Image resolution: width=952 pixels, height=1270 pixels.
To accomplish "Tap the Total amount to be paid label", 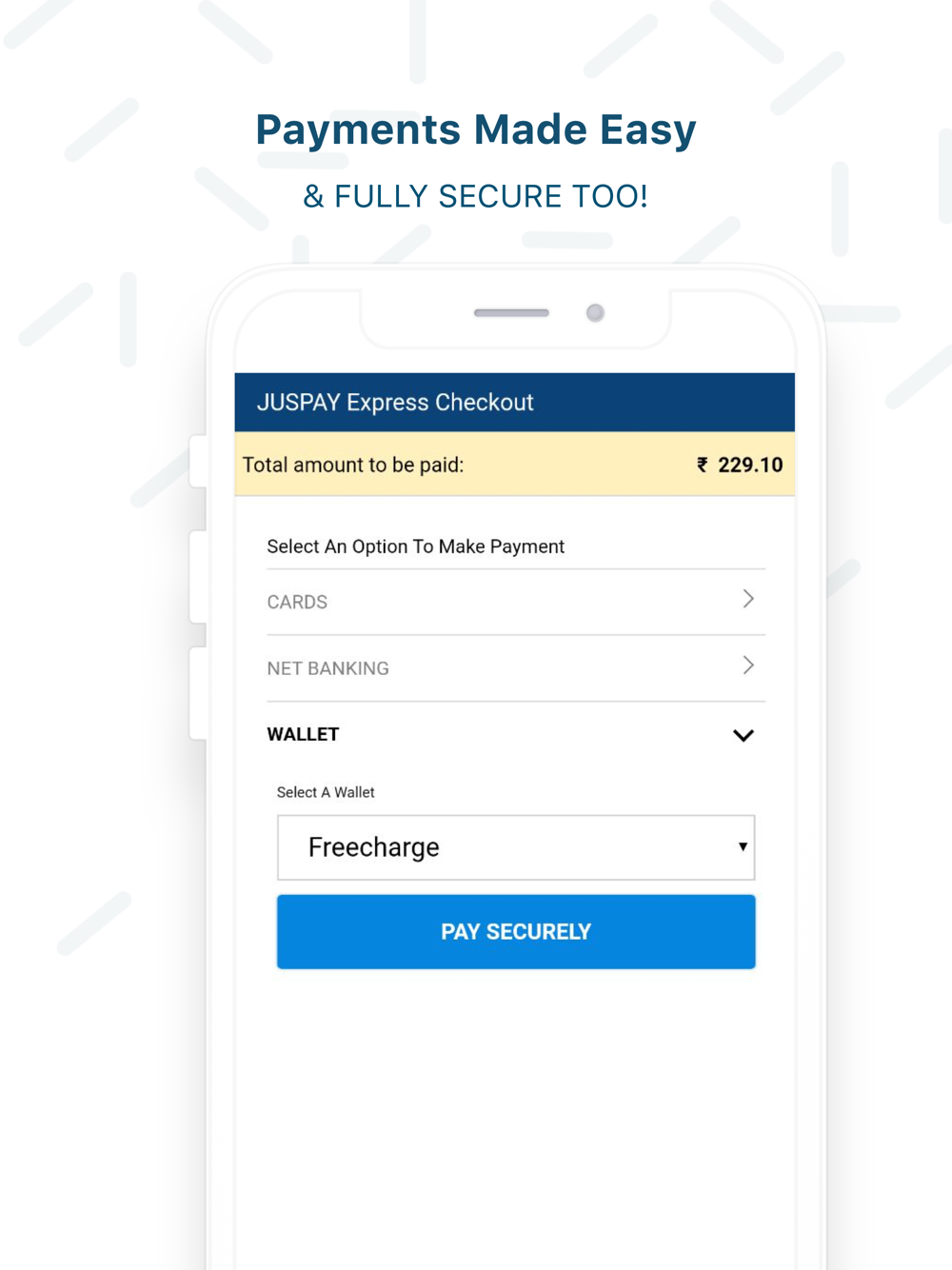I will 353,465.
